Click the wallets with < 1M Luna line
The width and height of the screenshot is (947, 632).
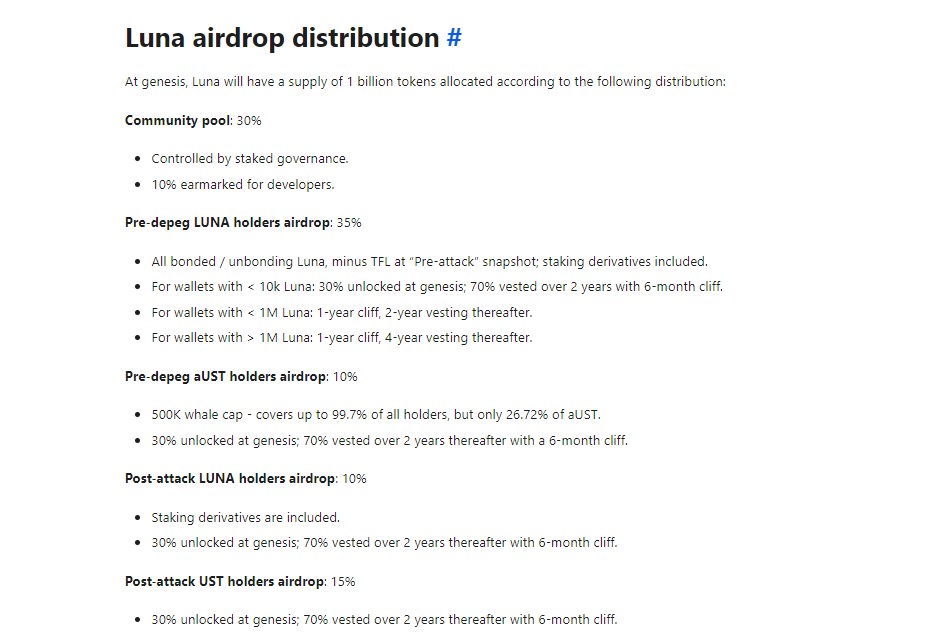click(342, 312)
